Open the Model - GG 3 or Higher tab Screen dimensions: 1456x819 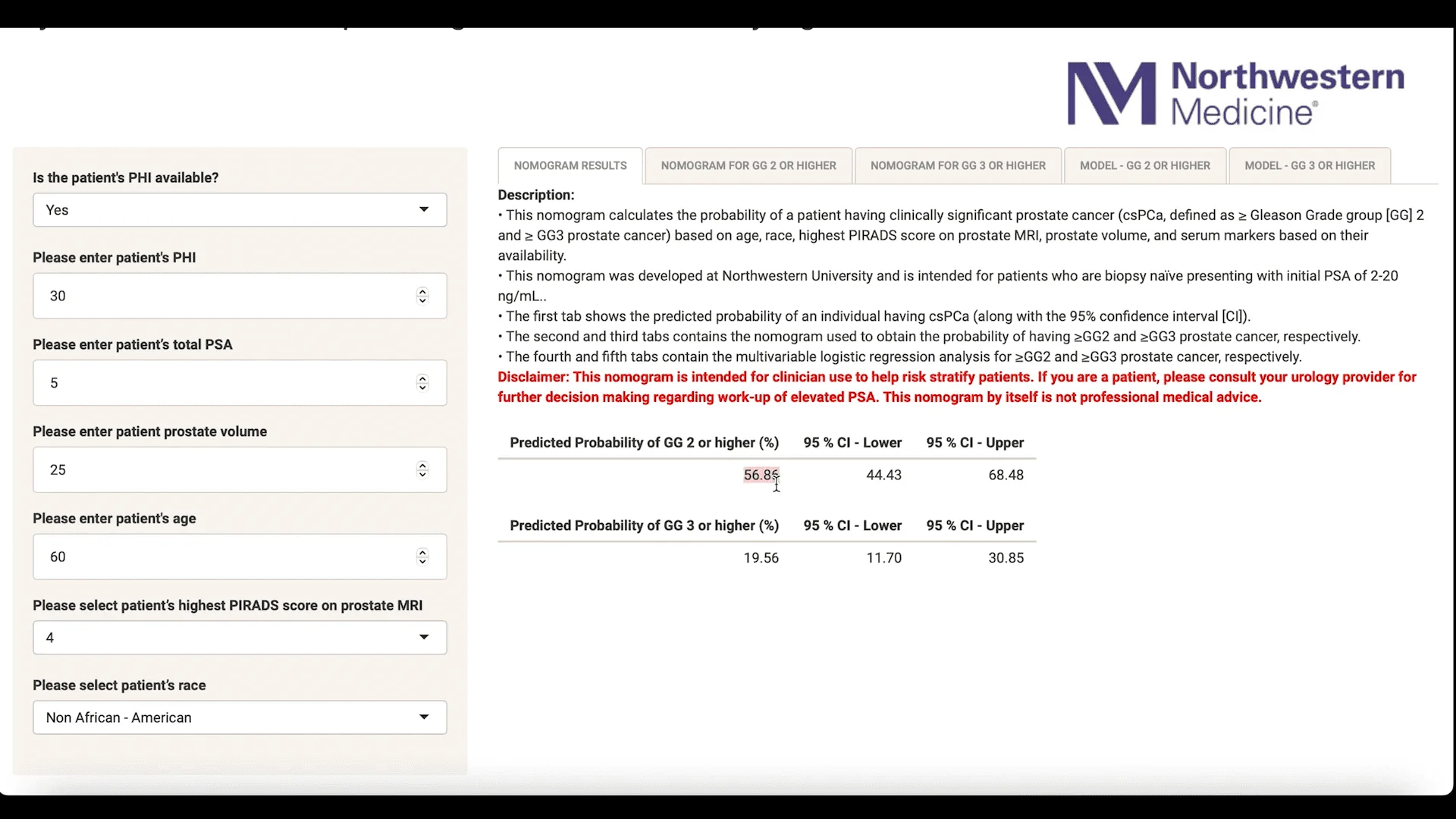[x=1310, y=165]
